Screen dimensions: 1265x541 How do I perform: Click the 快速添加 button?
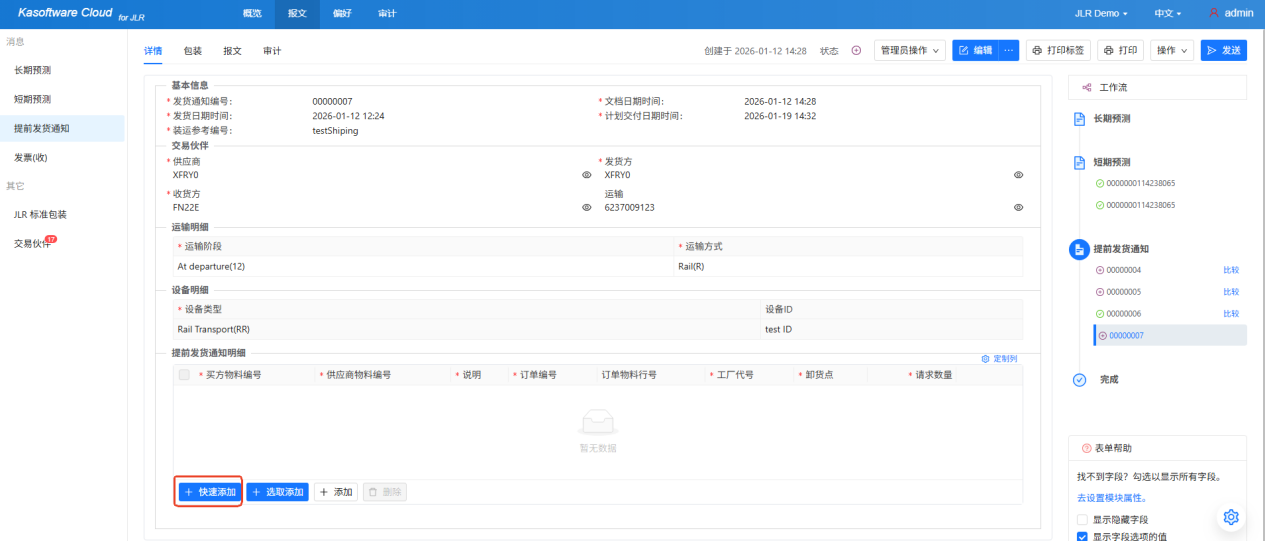210,492
